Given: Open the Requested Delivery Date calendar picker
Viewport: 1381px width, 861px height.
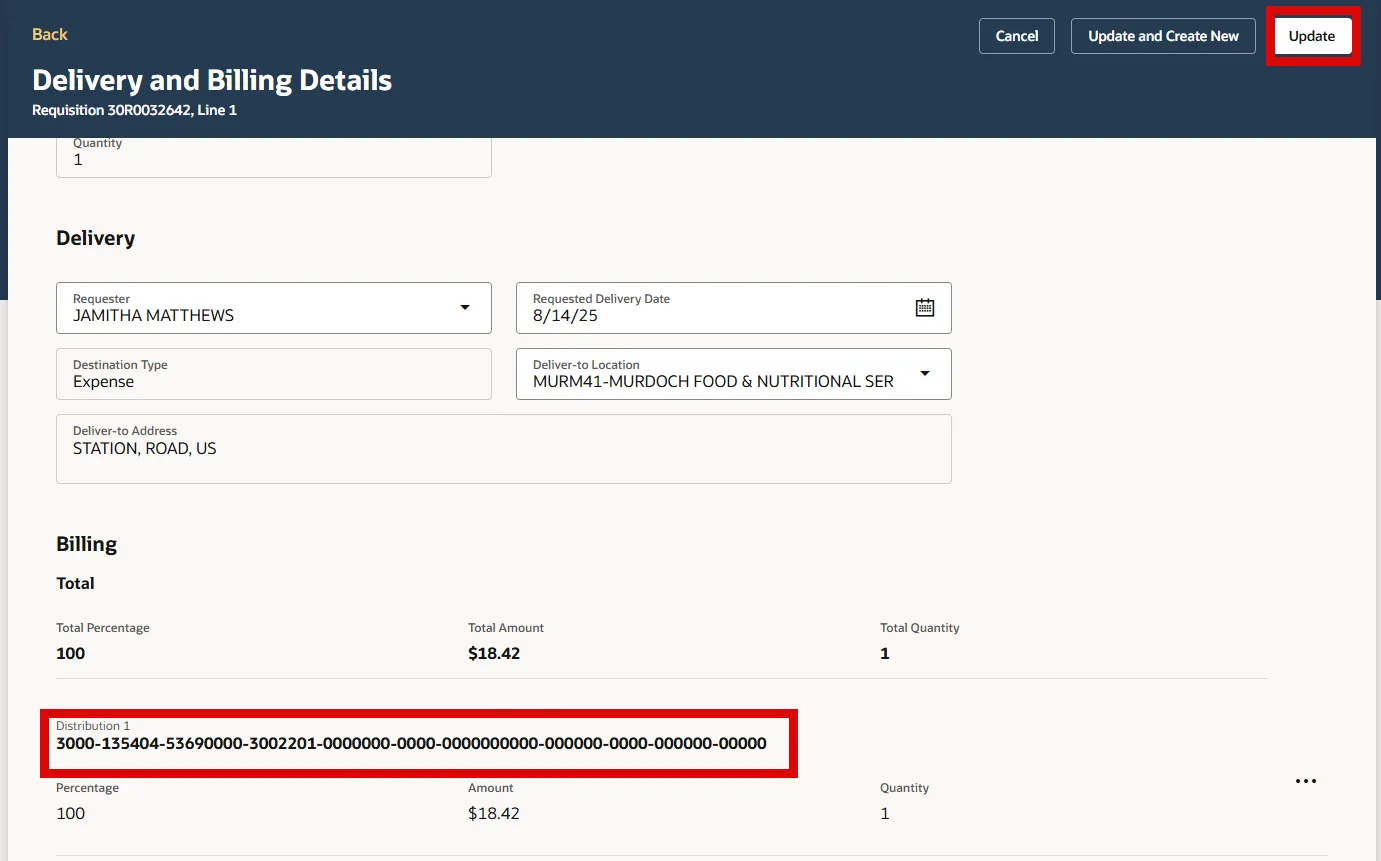Looking at the screenshot, I should tap(925, 308).
